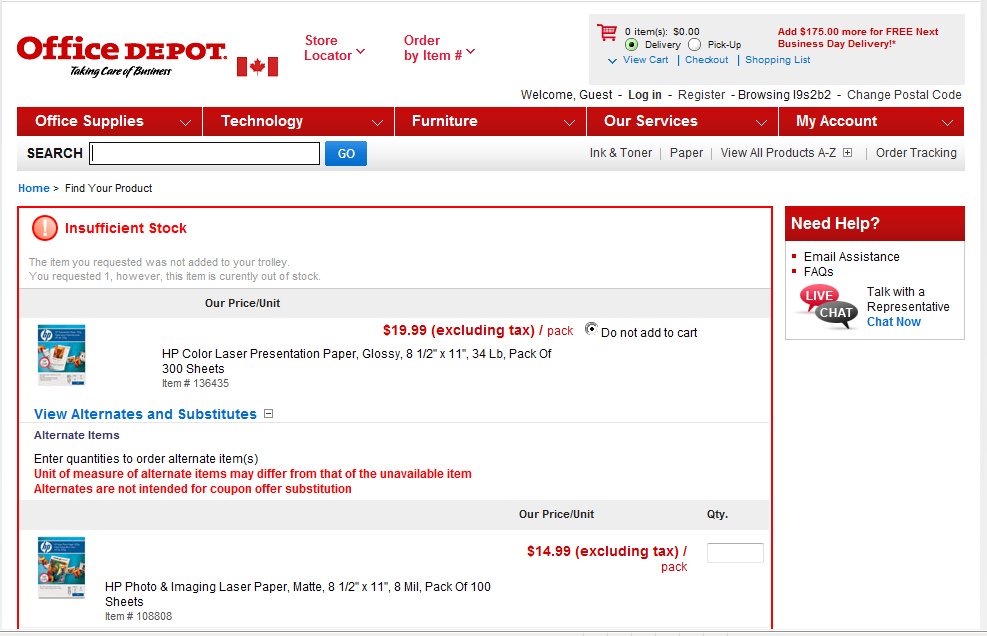Click the Office Depot logo

coord(121,57)
